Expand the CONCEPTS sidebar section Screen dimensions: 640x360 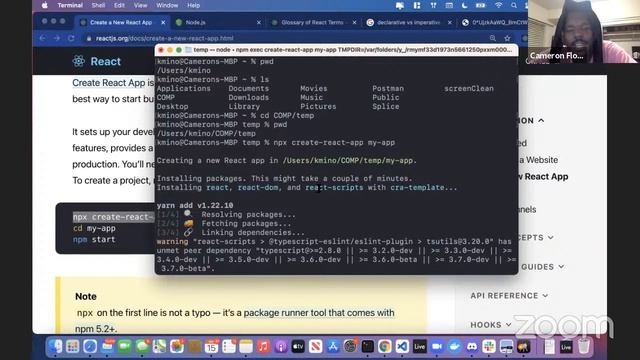pyautogui.click(x=536, y=237)
